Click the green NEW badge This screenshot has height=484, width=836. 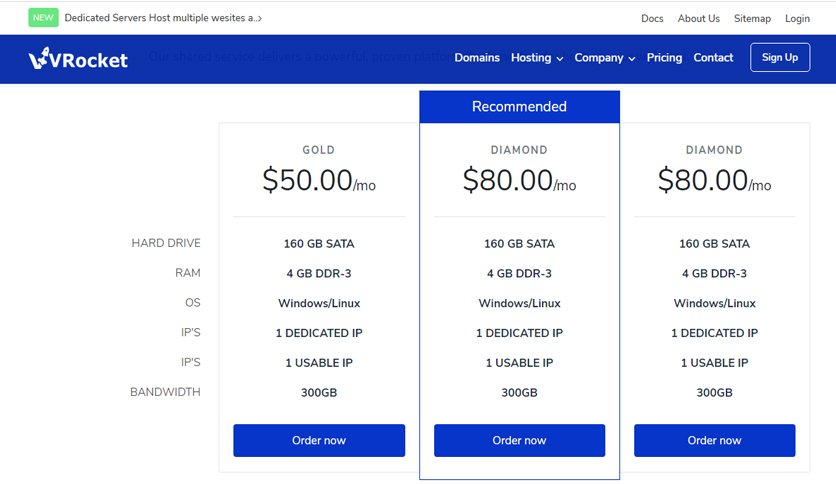43,18
